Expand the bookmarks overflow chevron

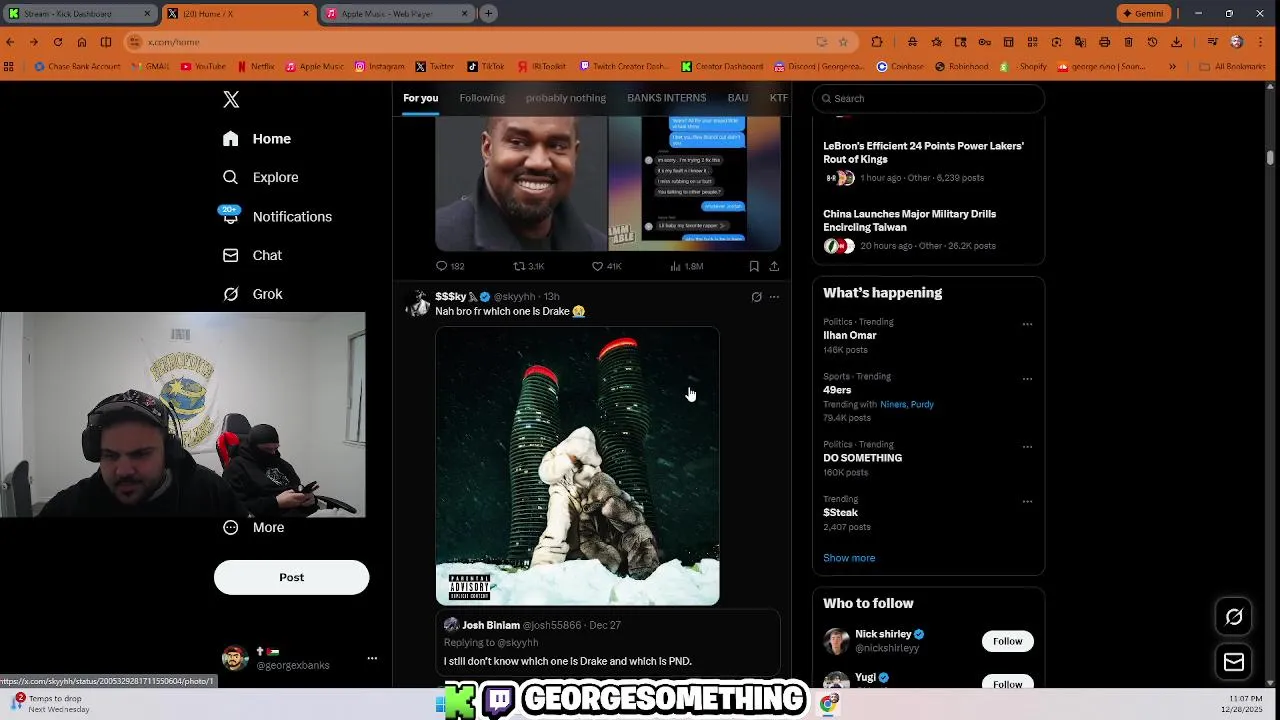[x=1173, y=67]
